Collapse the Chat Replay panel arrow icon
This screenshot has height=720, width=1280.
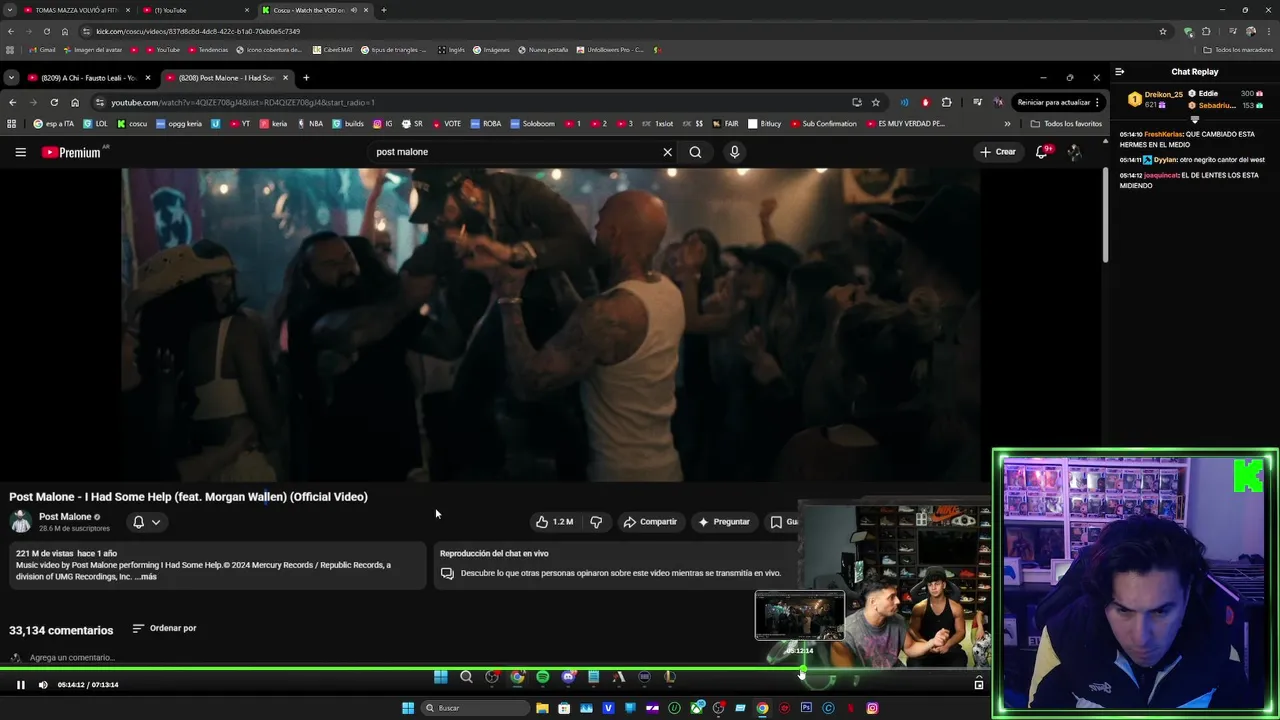coord(1120,72)
